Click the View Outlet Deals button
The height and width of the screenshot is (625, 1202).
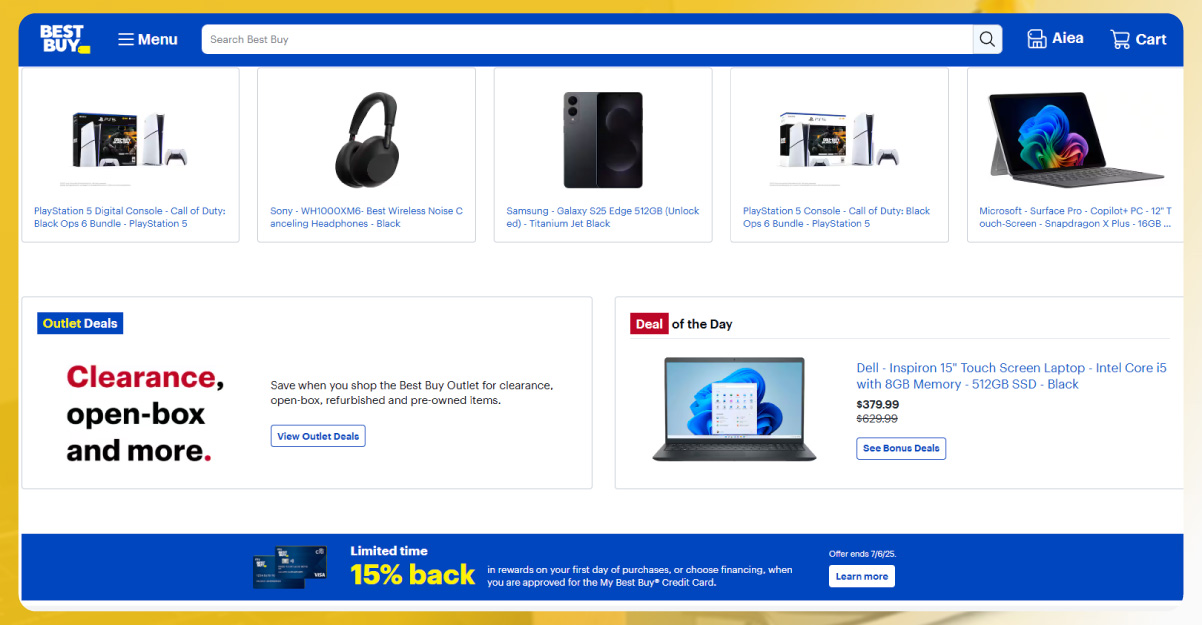tap(318, 436)
